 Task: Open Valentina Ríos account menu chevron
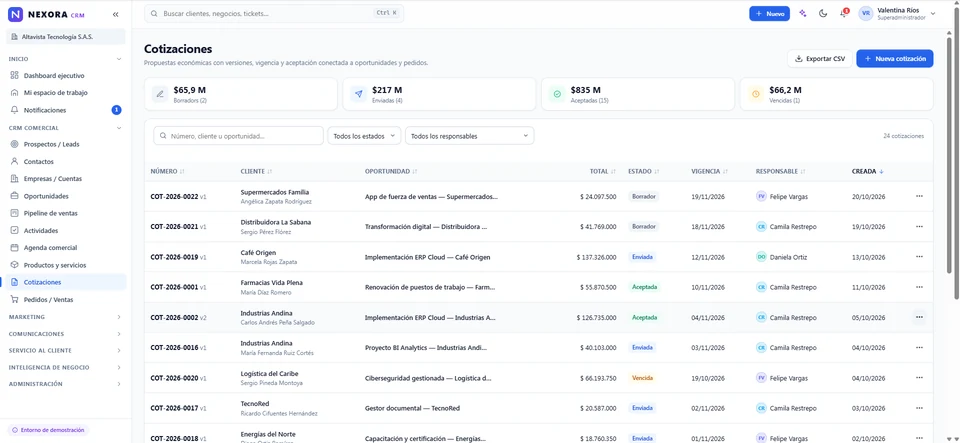(933, 13)
